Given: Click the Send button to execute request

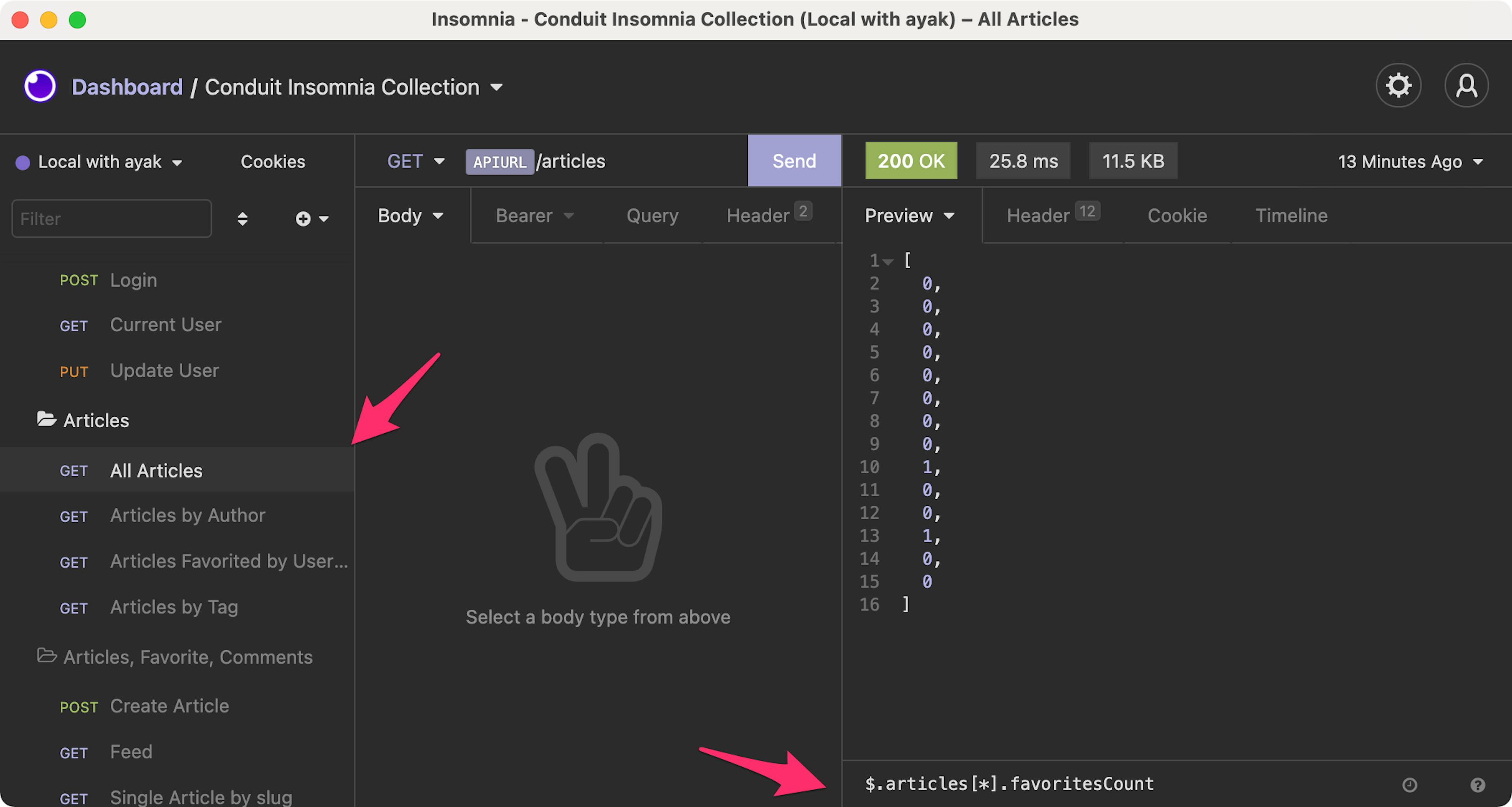Looking at the screenshot, I should 794,161.
